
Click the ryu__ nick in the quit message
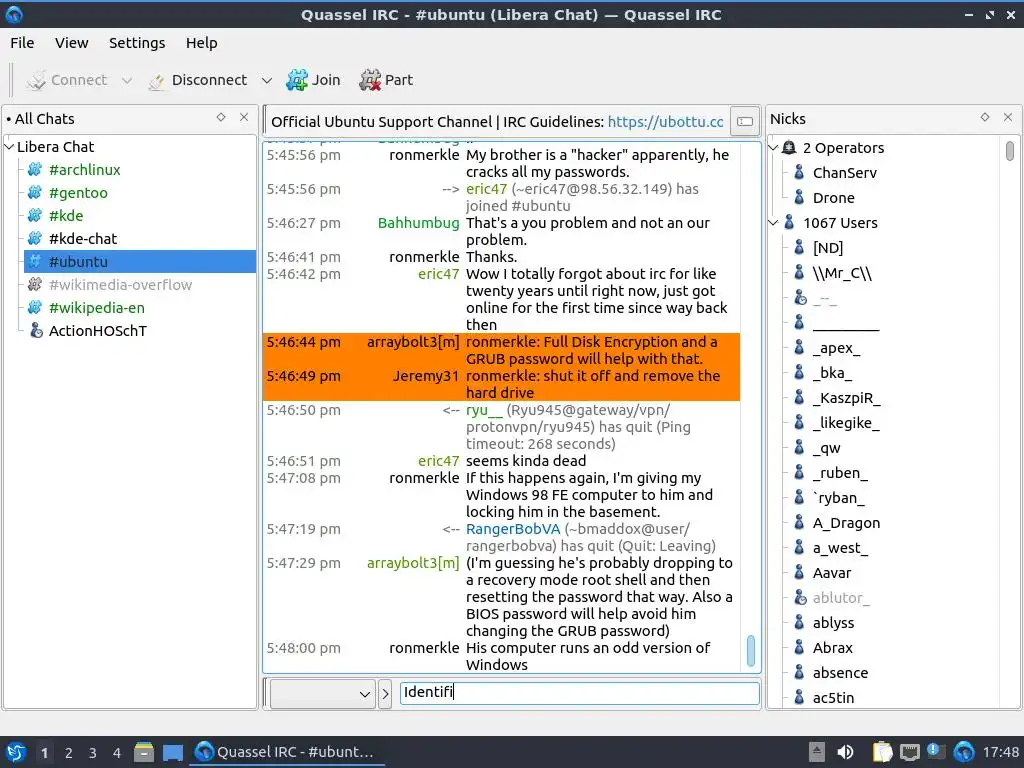pyautogui.click(x=484, y=410)
